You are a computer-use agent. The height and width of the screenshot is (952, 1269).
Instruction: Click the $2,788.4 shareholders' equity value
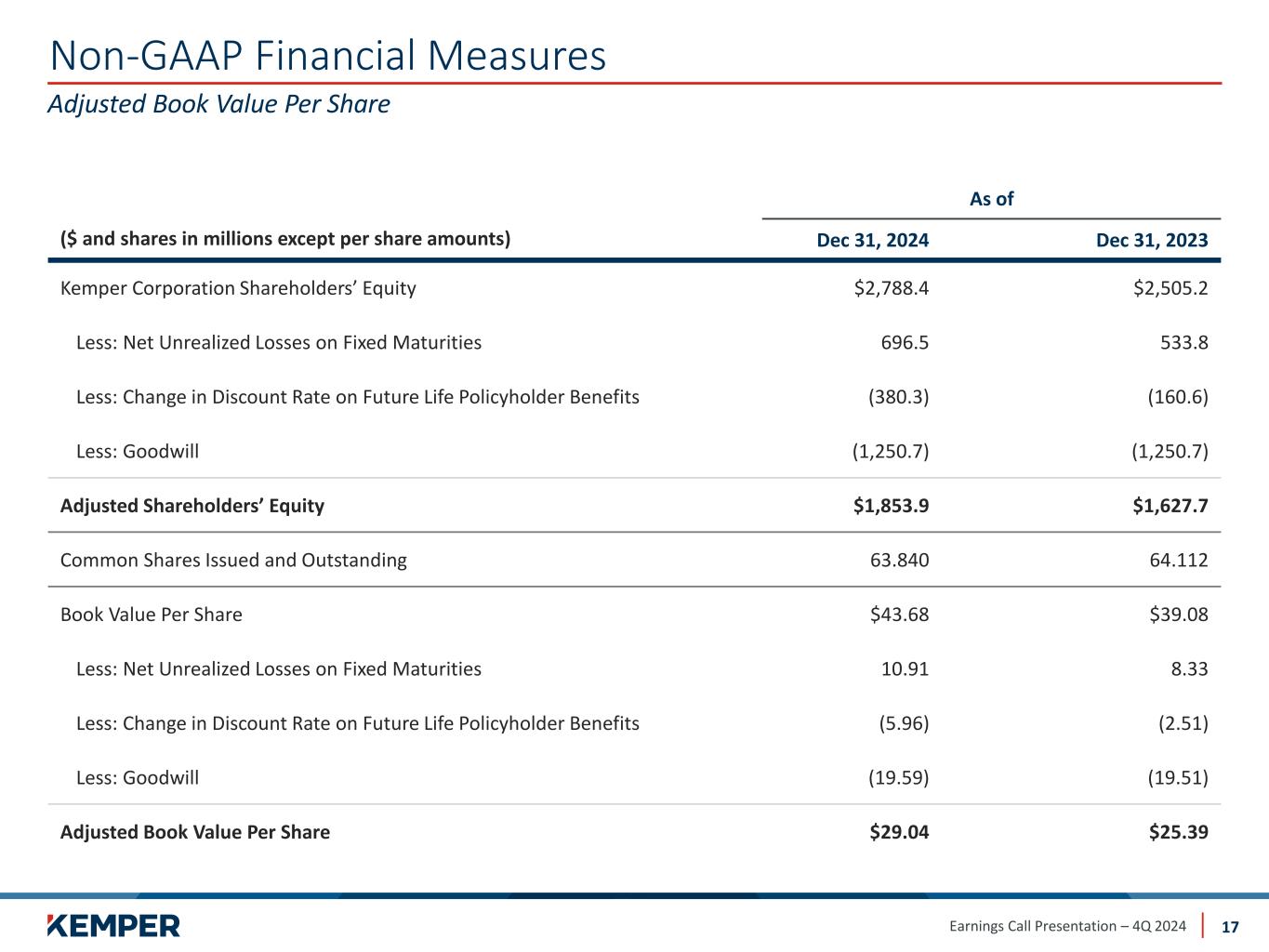pyautogui.click(x=891, y=288)
